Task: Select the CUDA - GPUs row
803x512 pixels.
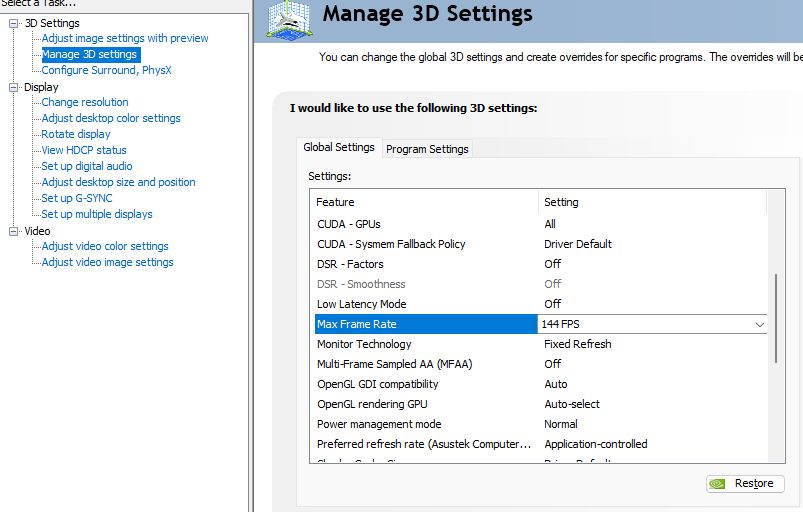Action: 540,224
